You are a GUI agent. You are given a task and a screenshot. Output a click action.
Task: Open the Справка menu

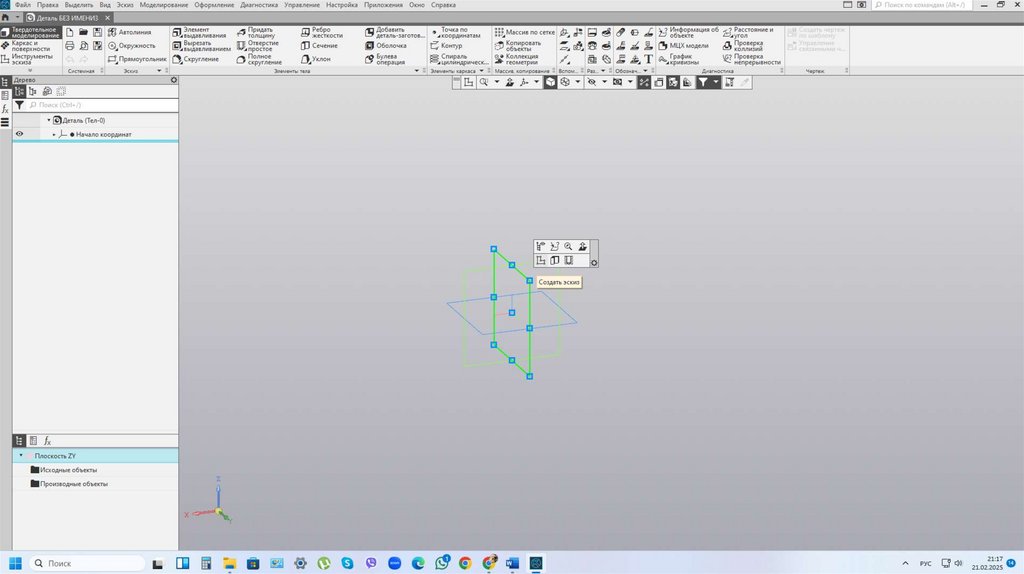[x=443, y=5]
